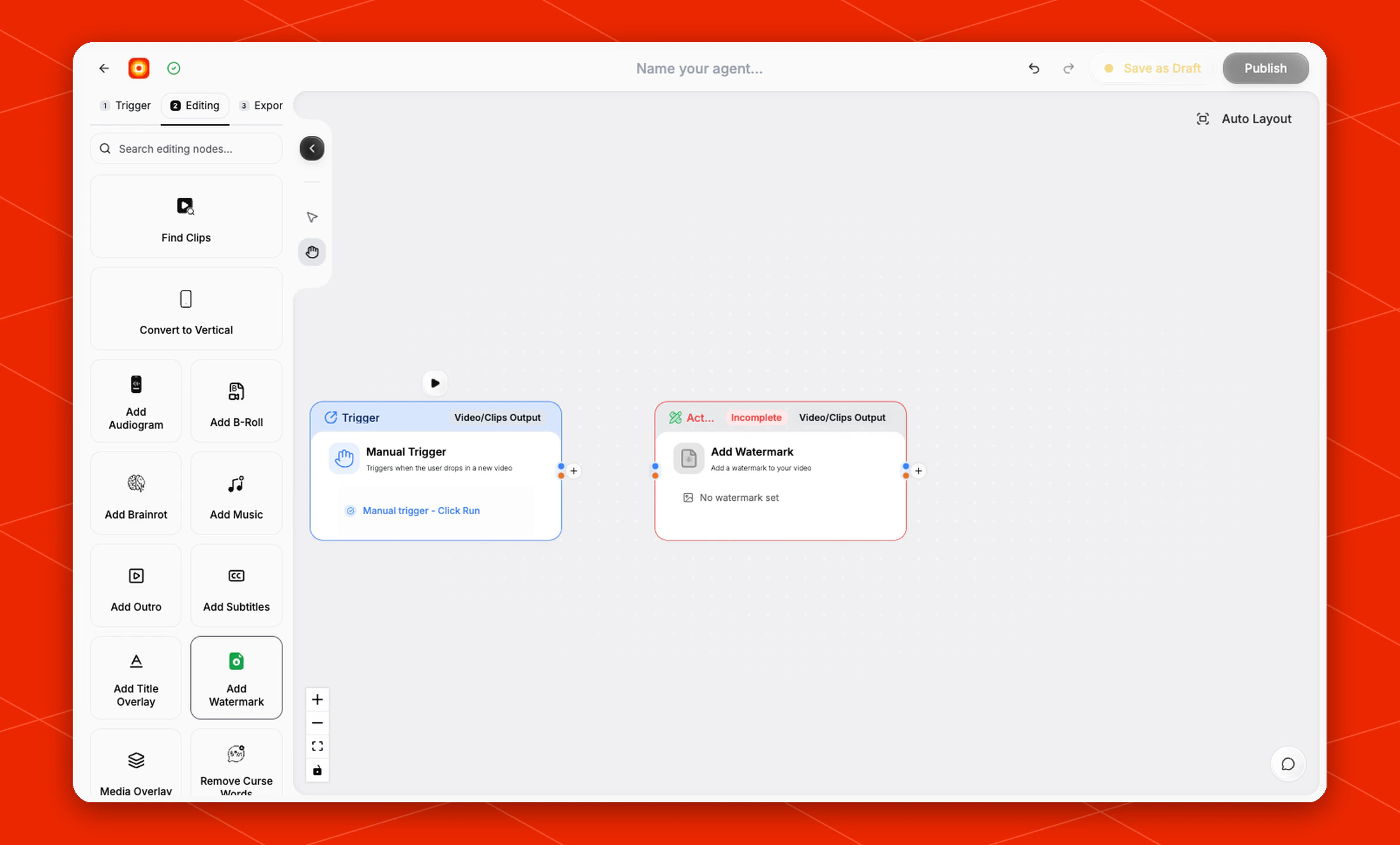1400x845 pixels.
Task: Select the pointer cursor tool
Action: [312, 218]
